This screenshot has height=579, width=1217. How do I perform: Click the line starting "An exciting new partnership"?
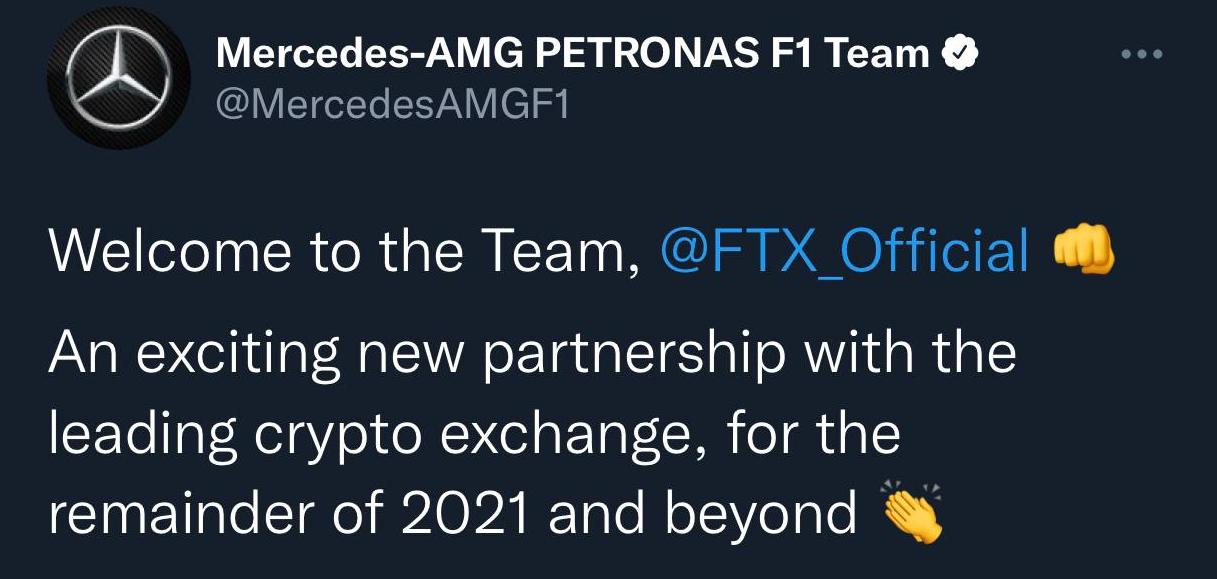tap(531, 353)
